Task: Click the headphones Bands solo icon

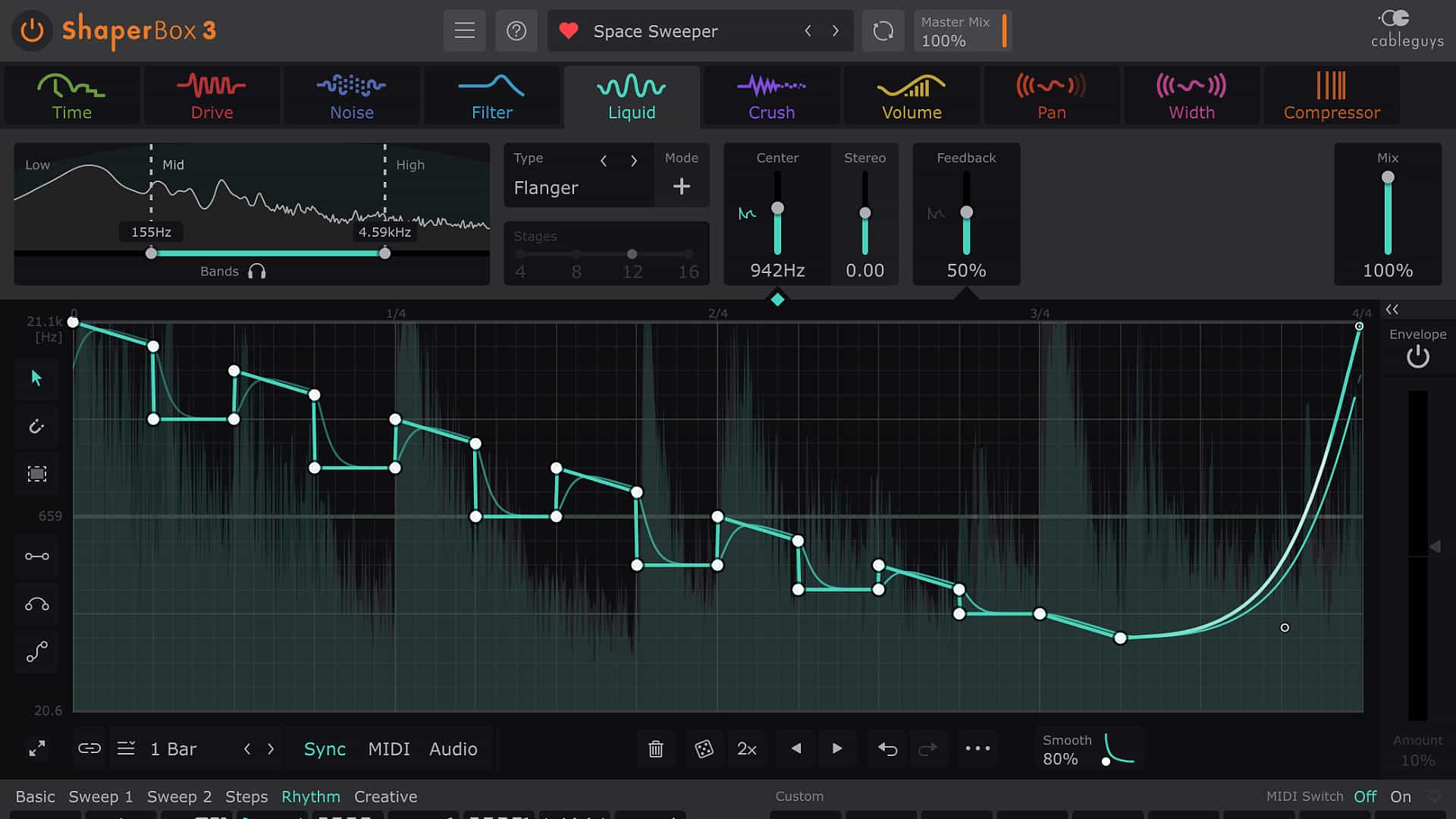Action: pyautogui.click(x=257, y=271)
